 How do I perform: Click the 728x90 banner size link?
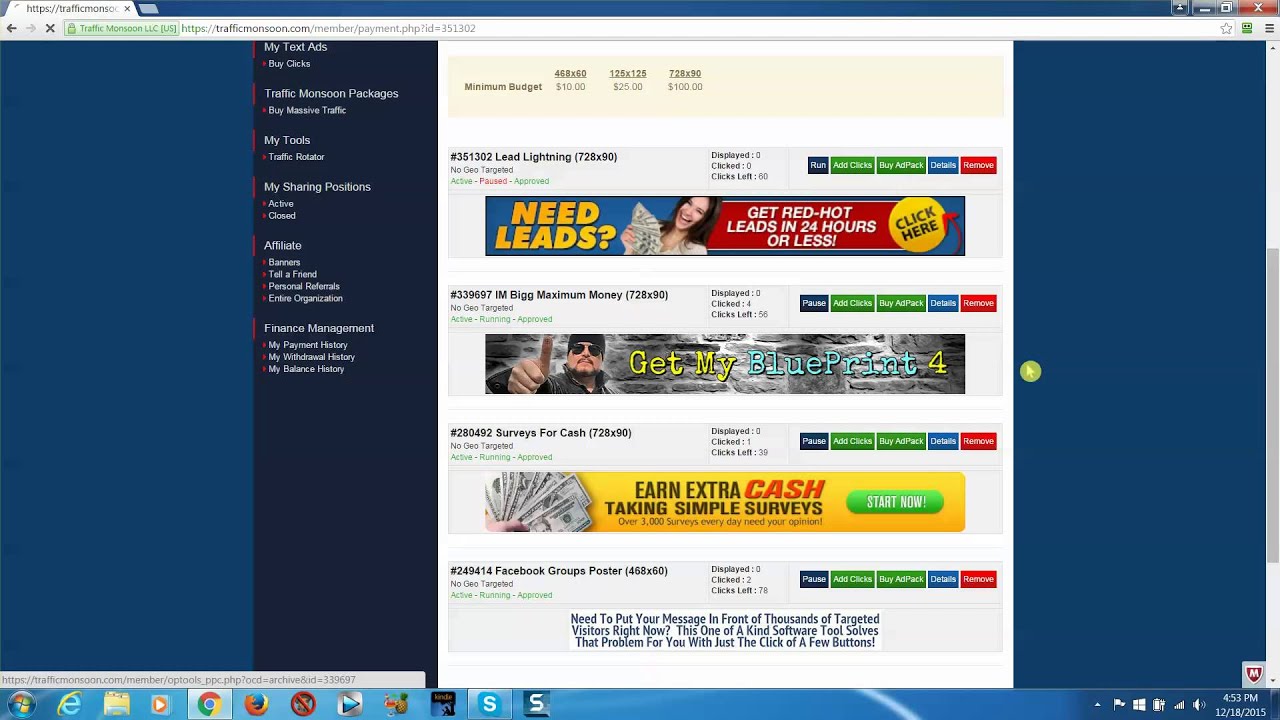685,74
